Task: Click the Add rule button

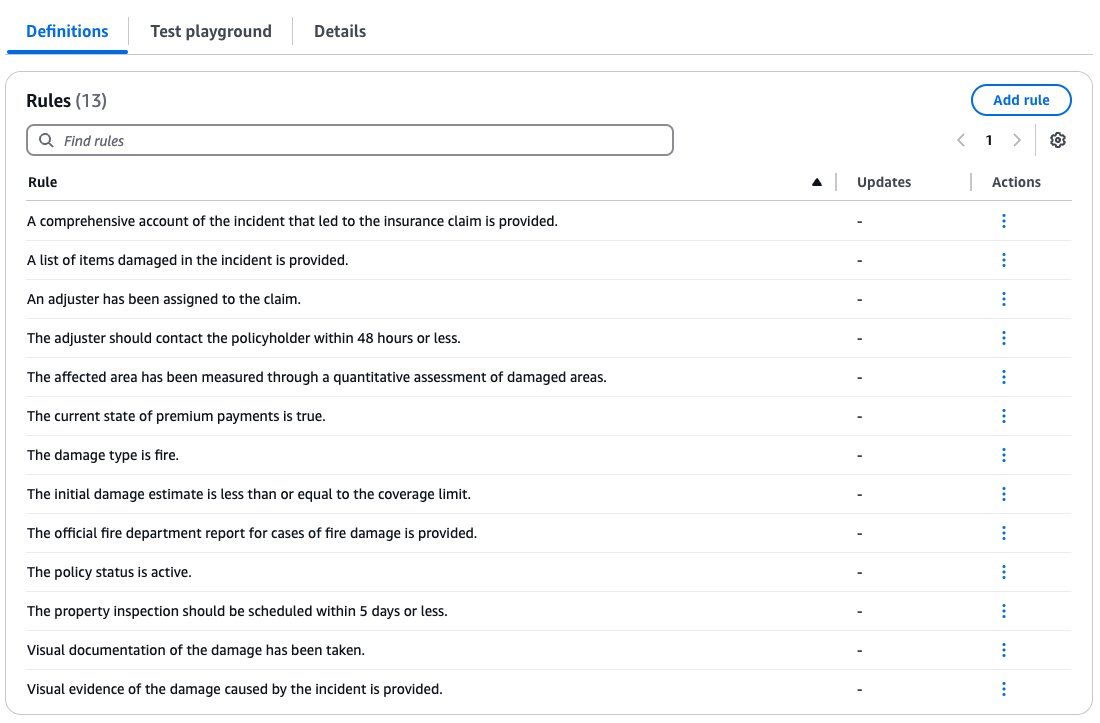Action: [1021, 100]
